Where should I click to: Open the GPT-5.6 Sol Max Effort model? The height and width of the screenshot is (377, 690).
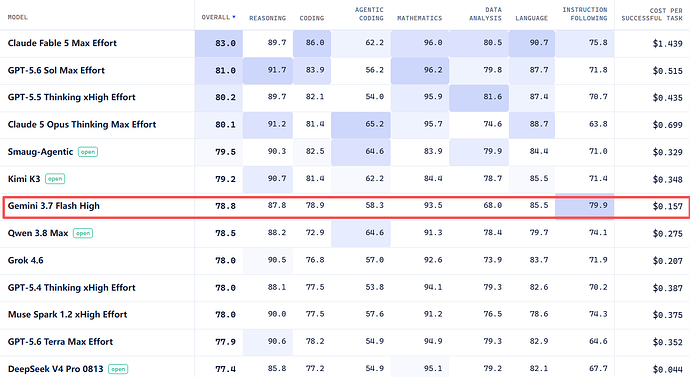[56, 70]
